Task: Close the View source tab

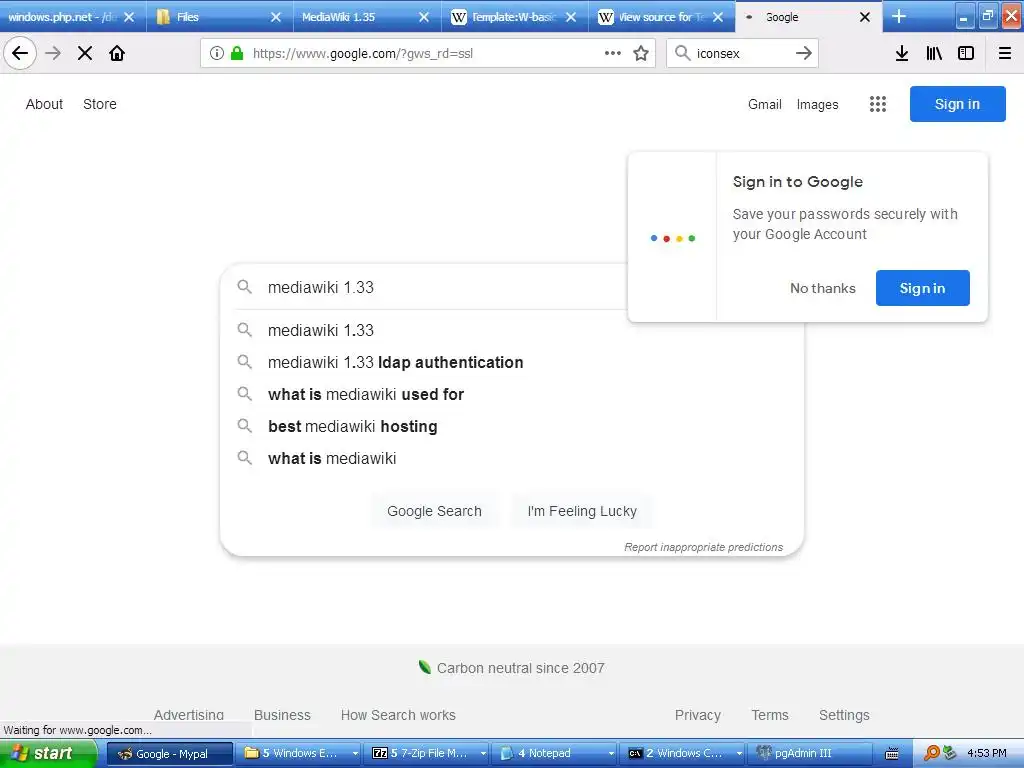Action: pyautogui.click(x=718, y=17)
